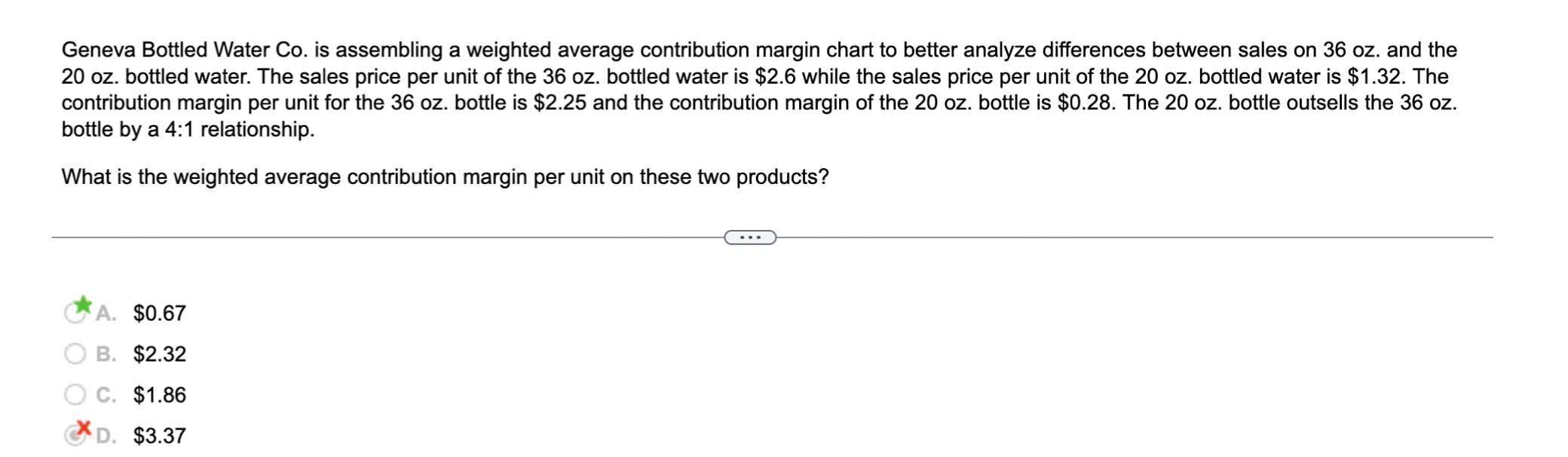Click the horizontal separator line
Image resolution: width=1568 pixels, height=457 pixels.
[377, 236]
